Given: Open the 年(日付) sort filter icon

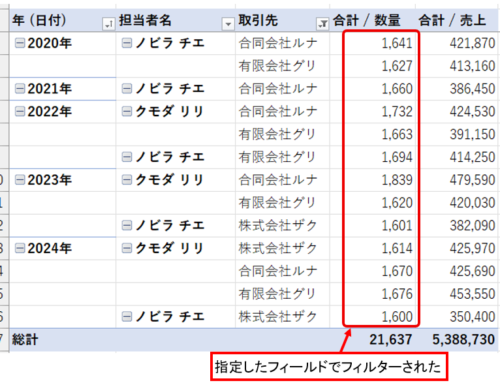Looking at the screenshot, I should (x=109, y=24).
